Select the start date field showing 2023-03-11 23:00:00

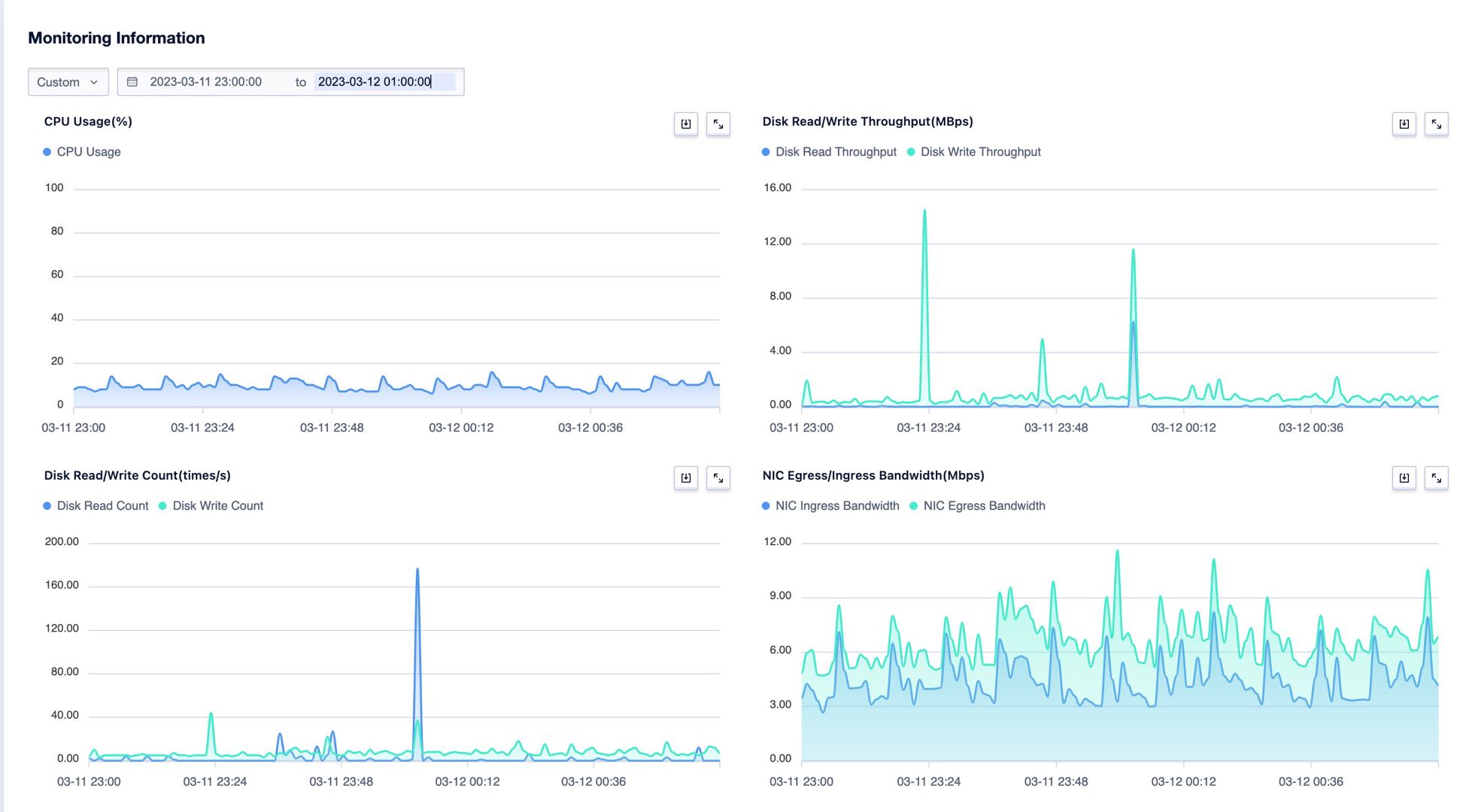point(205,81)
